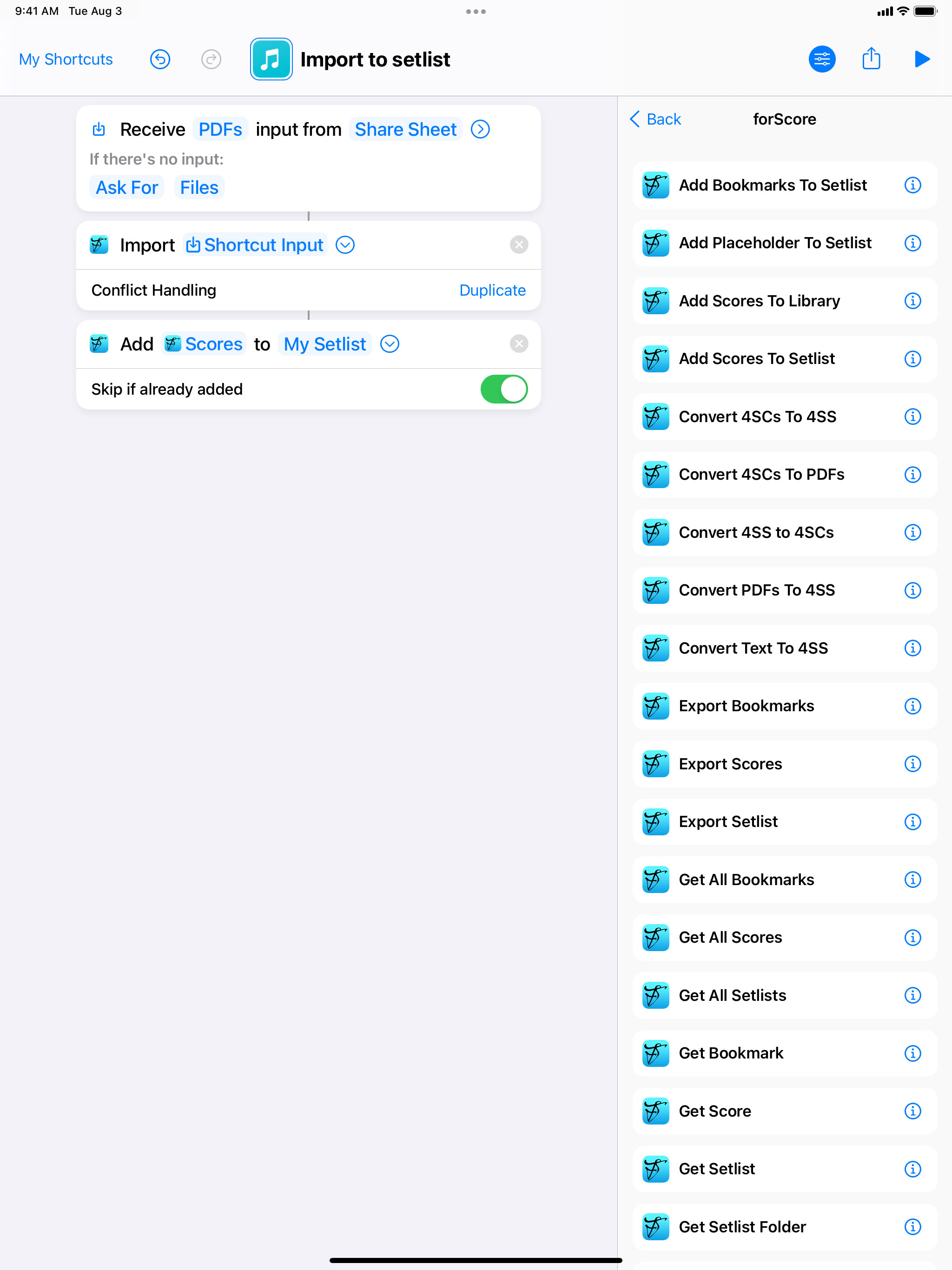
Task: Show info for Convert 4SCs To PDFs
Action: (x=913, y=474)
